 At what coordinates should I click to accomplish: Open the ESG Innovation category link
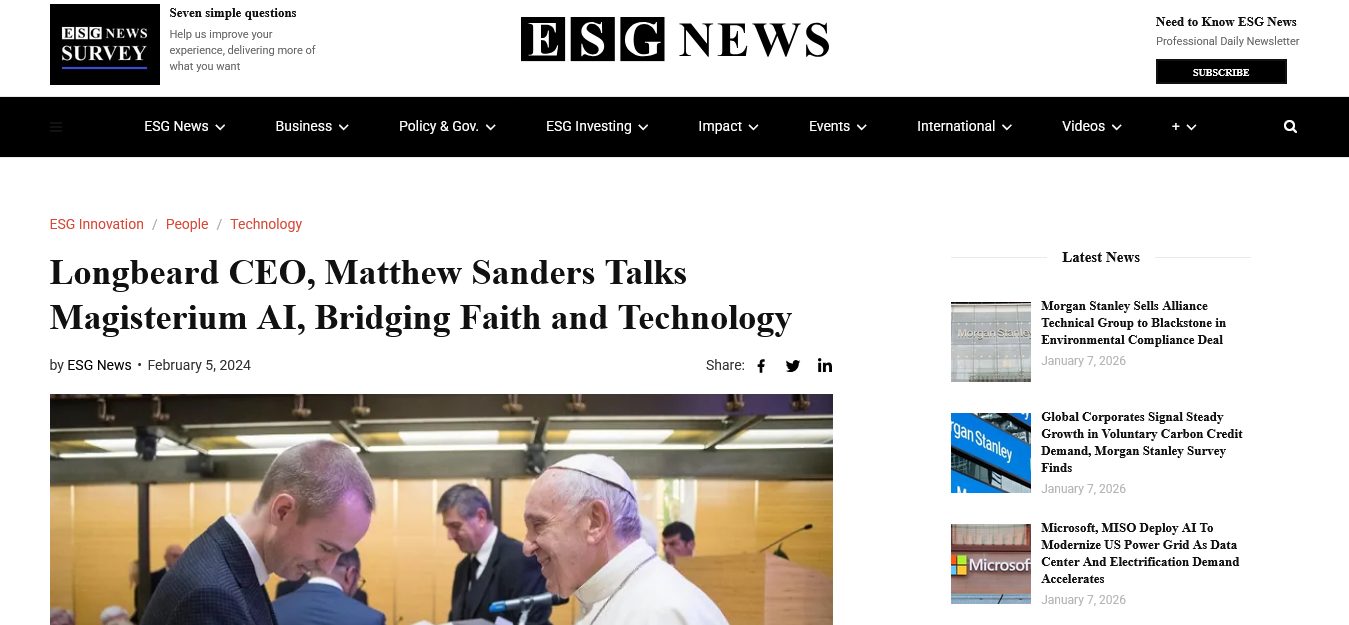click(x=97, y=224)
